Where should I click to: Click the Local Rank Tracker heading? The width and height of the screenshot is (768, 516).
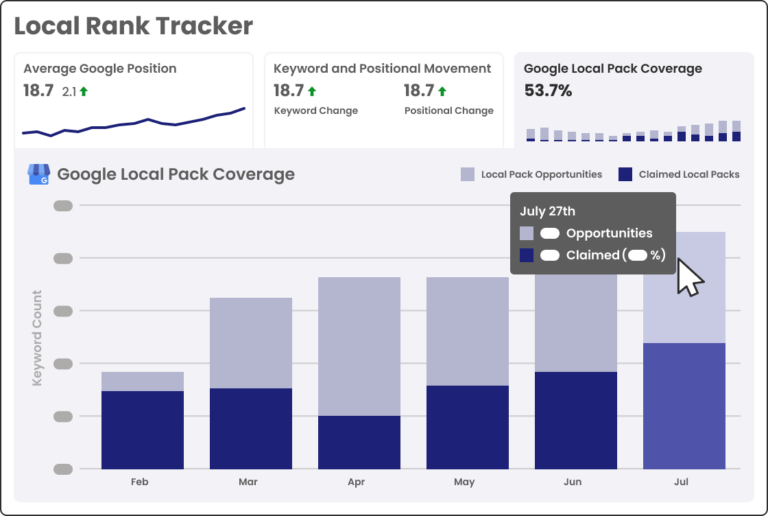[x=134, y=25]
